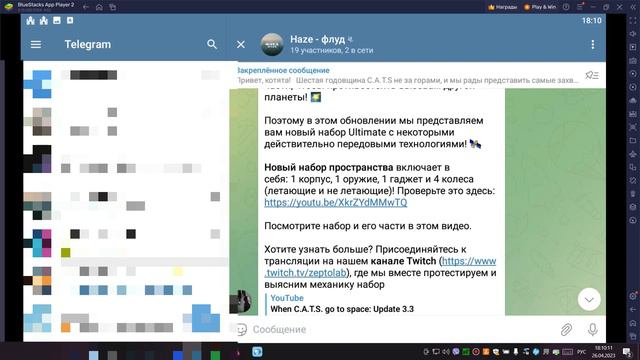Open the emoji picker in message bar
This screenshot has width=640, height=360.
[241, 329]
